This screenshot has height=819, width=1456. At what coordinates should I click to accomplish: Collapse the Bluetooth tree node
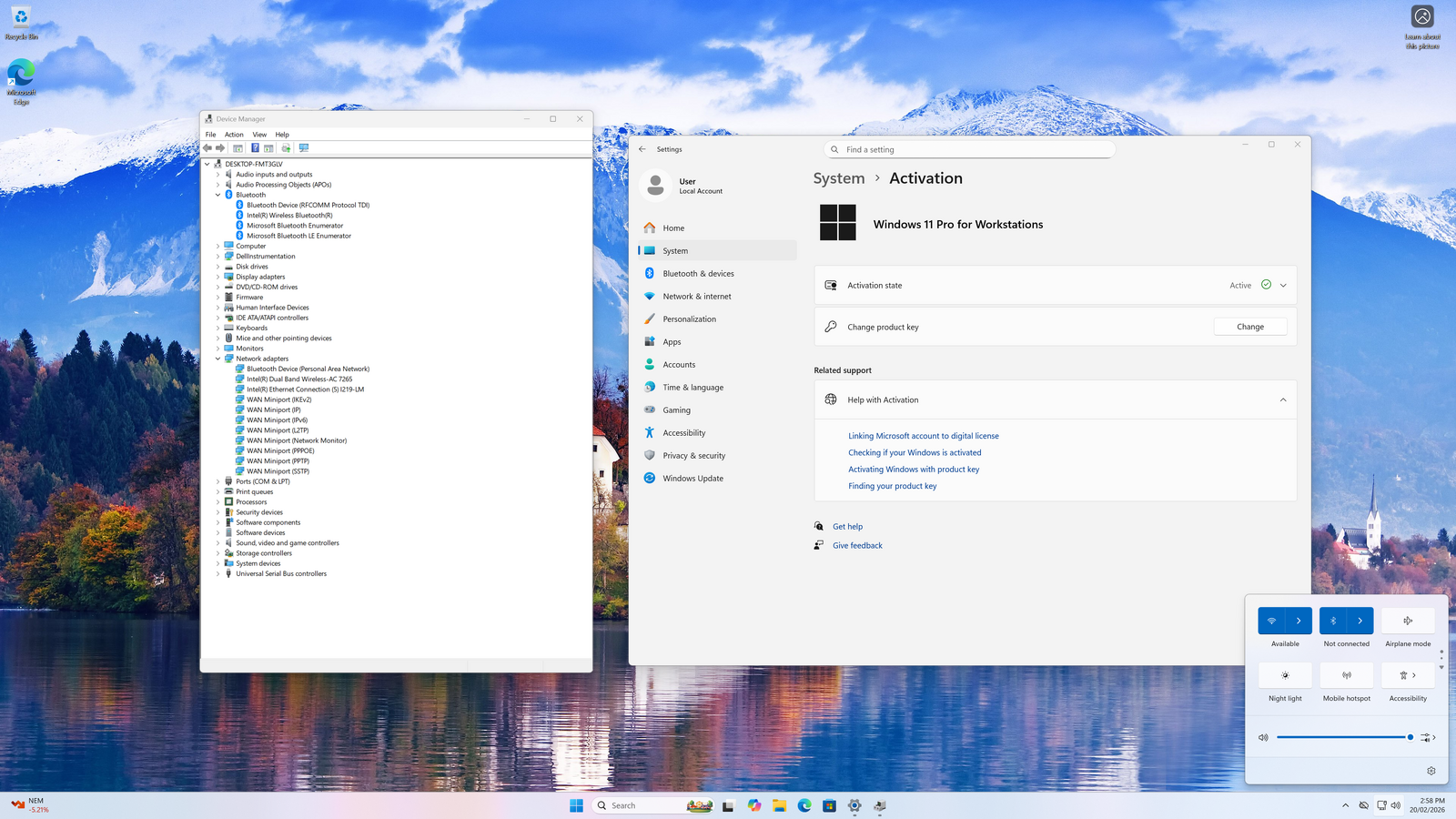217,195
